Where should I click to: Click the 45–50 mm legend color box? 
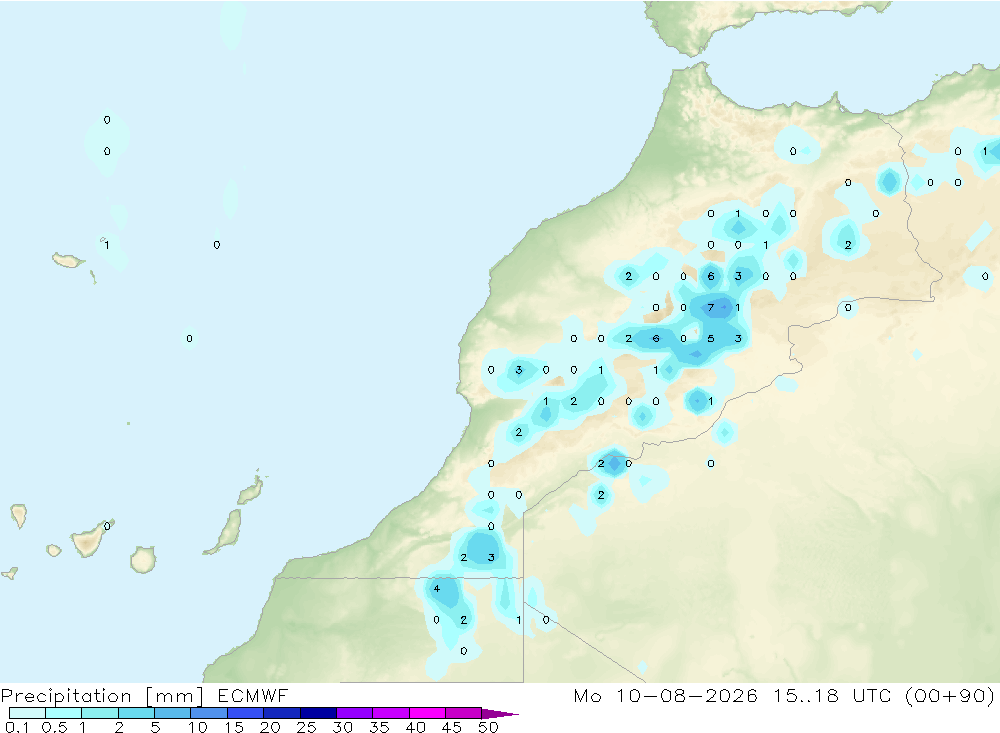[464, 713]
